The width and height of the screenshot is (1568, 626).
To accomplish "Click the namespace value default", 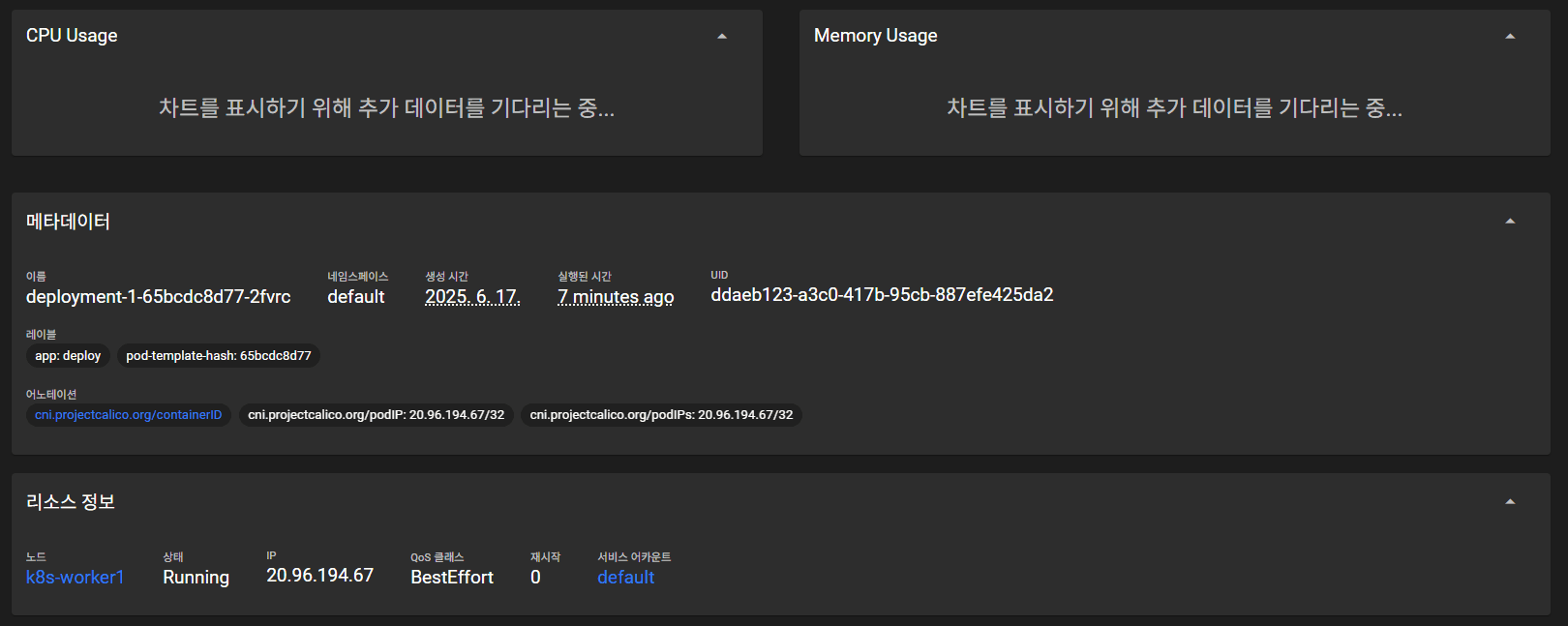I will click(x=355, y=297).
